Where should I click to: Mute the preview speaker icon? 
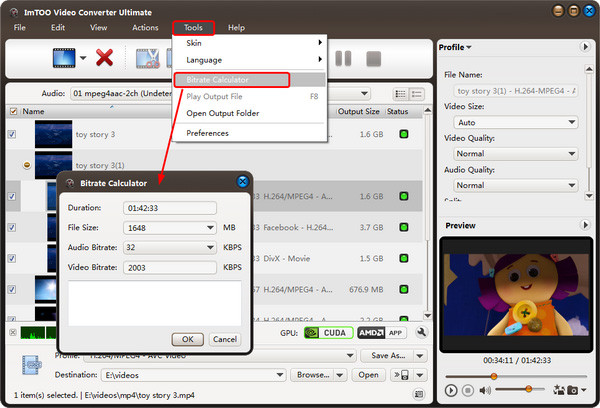[485, 390]
